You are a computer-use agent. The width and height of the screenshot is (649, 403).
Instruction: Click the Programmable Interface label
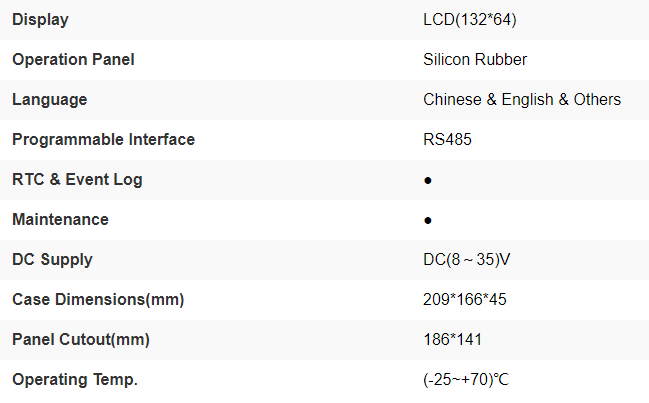pyautogui.click(x=103, y=140)
